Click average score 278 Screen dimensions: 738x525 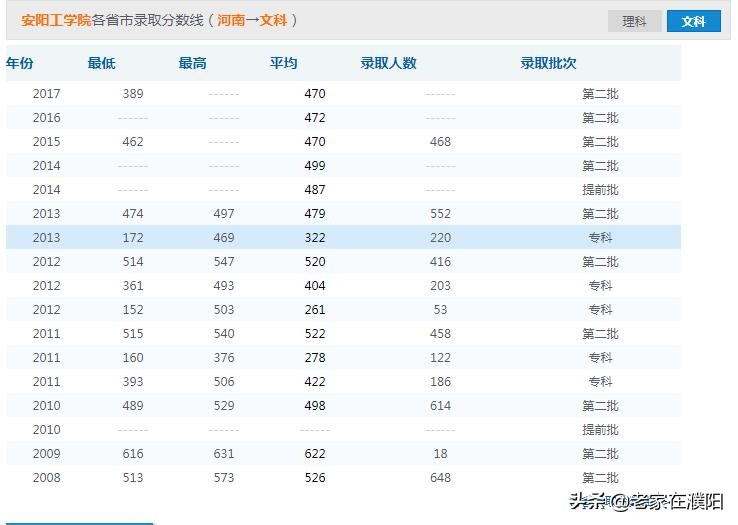click(x=315, y=358)
